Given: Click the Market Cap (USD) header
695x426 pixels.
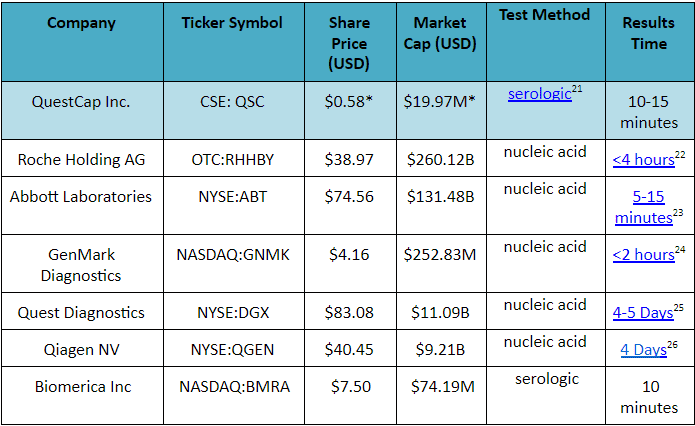Looking at the screenshot, I should tap(441, 42).
